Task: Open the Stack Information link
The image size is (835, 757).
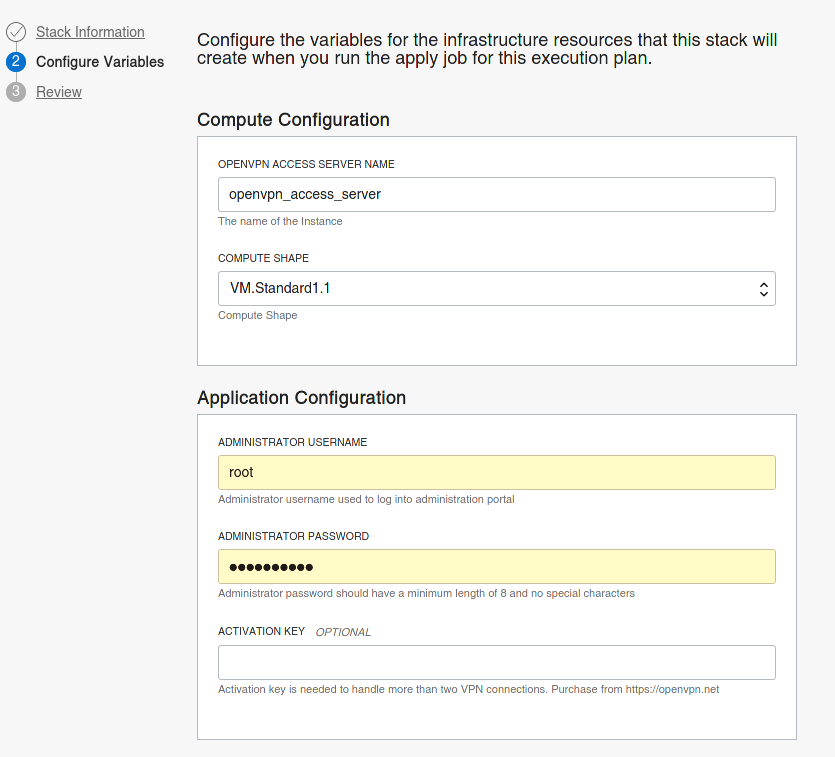Action: 90,32
